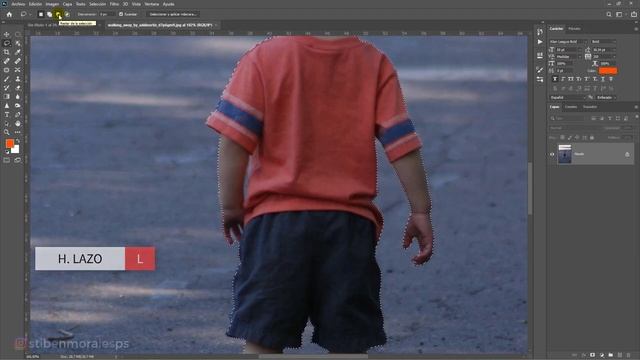Open the share icon at top right
640x360 pixels.
point(633,14)
